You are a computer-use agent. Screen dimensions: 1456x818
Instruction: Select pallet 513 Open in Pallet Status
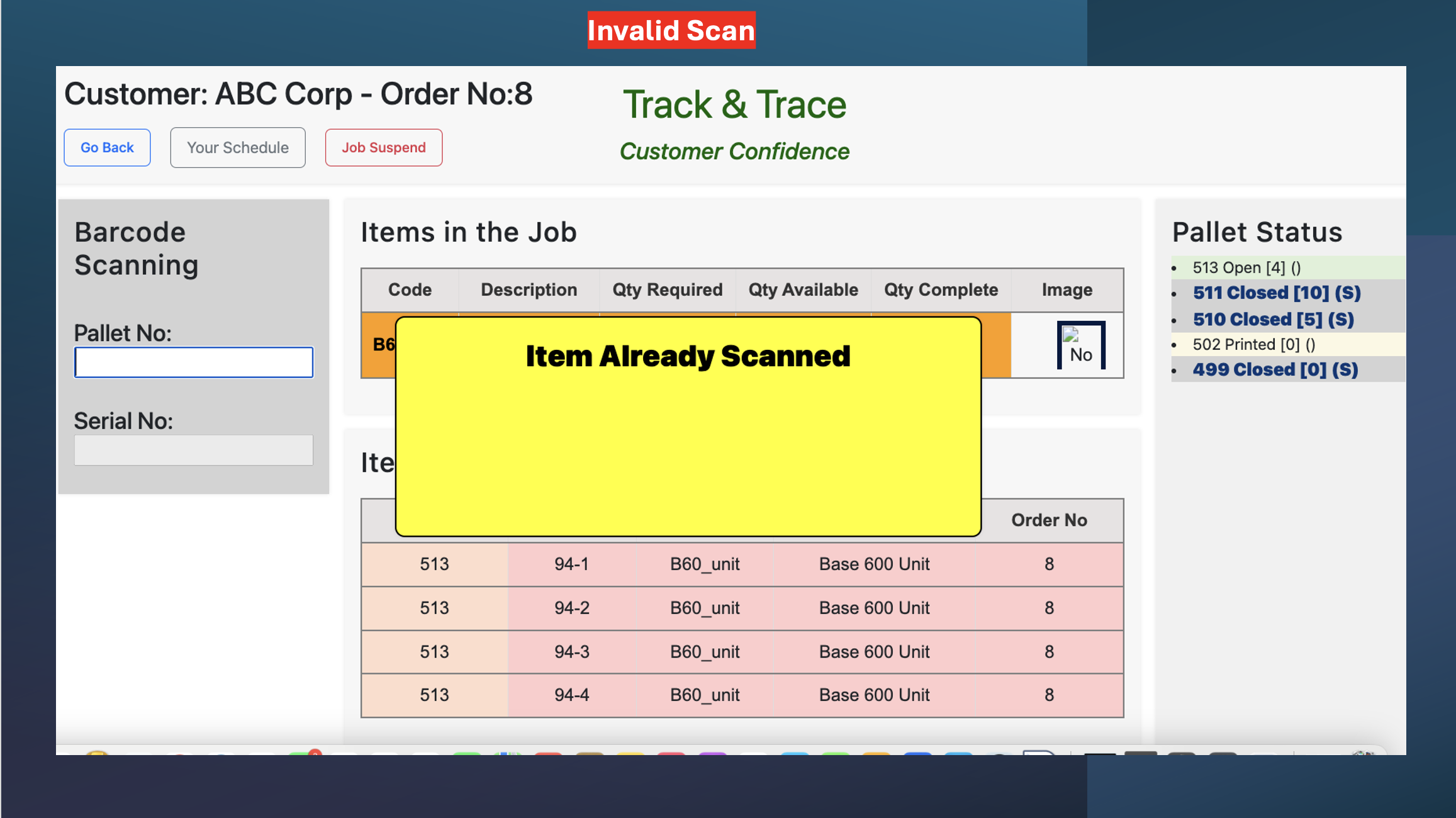click(1246, 267)
